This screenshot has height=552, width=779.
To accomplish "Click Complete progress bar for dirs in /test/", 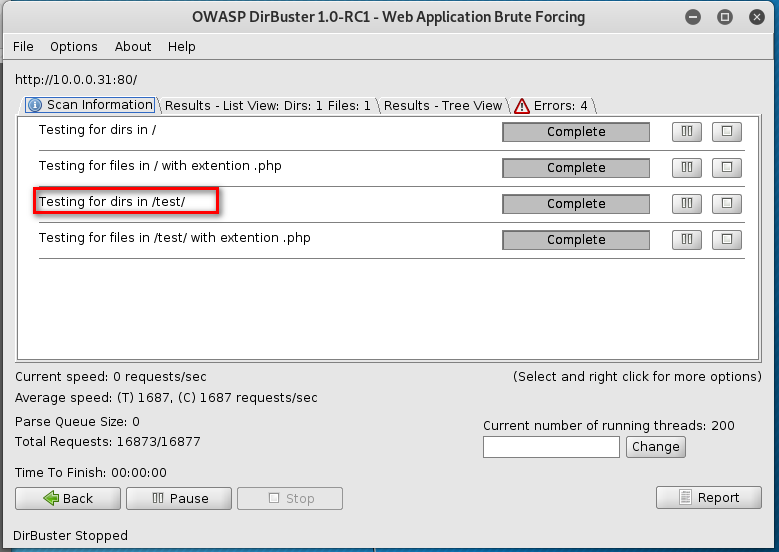I will (x=576, y=204).
